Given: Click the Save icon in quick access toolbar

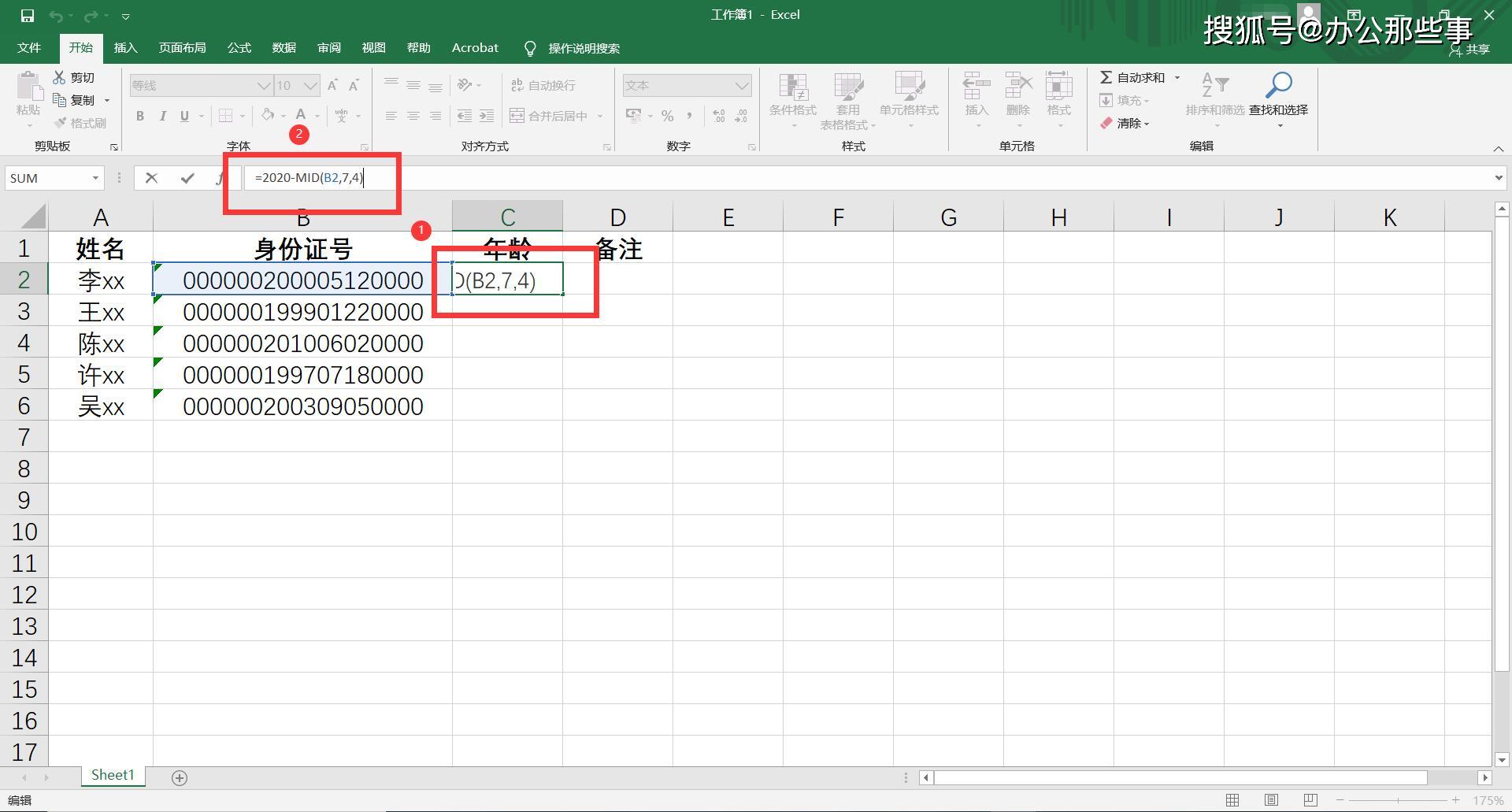Looking at the screenshot, I should point(28,15).
